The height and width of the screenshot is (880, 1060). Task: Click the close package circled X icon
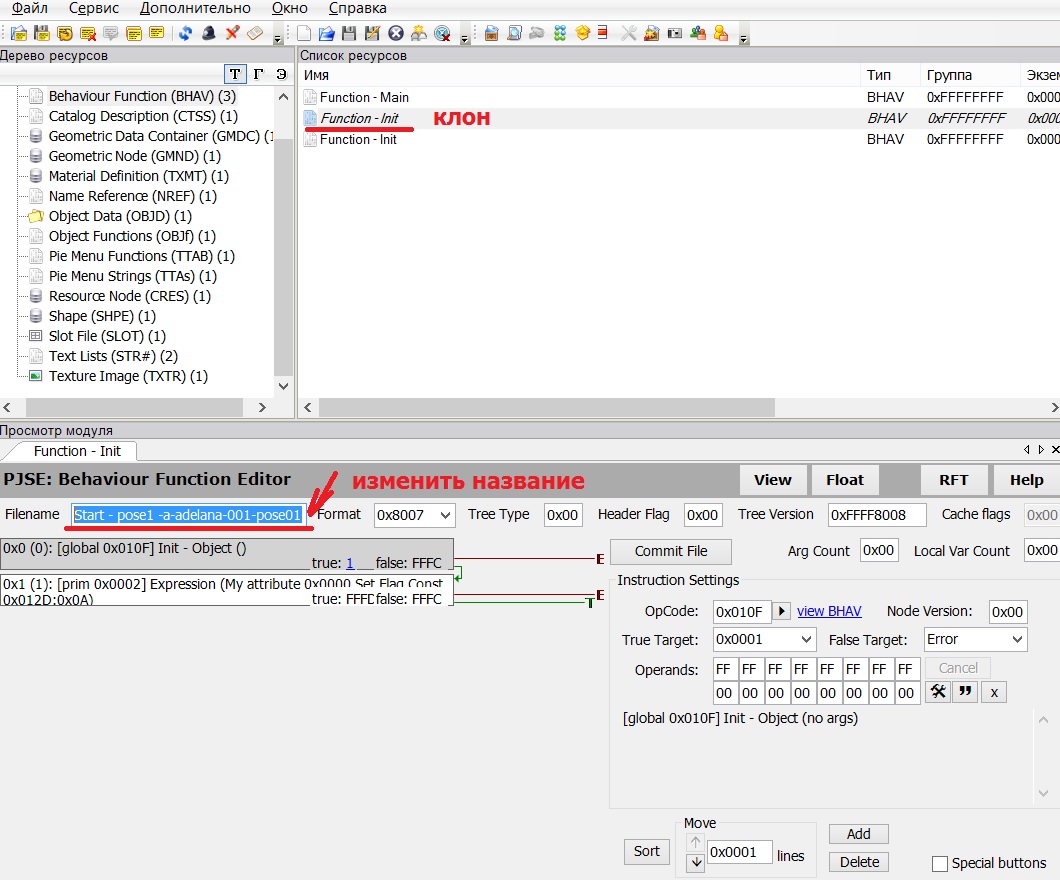pyautogui.click(x=396, y=33)
